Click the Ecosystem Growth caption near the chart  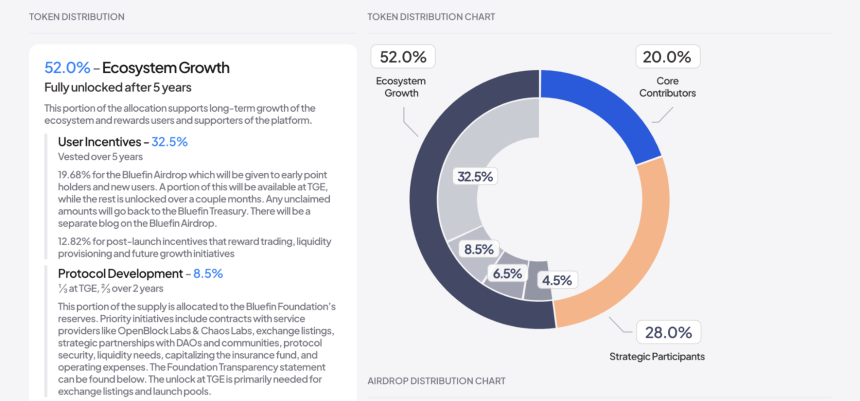point(401,87)
